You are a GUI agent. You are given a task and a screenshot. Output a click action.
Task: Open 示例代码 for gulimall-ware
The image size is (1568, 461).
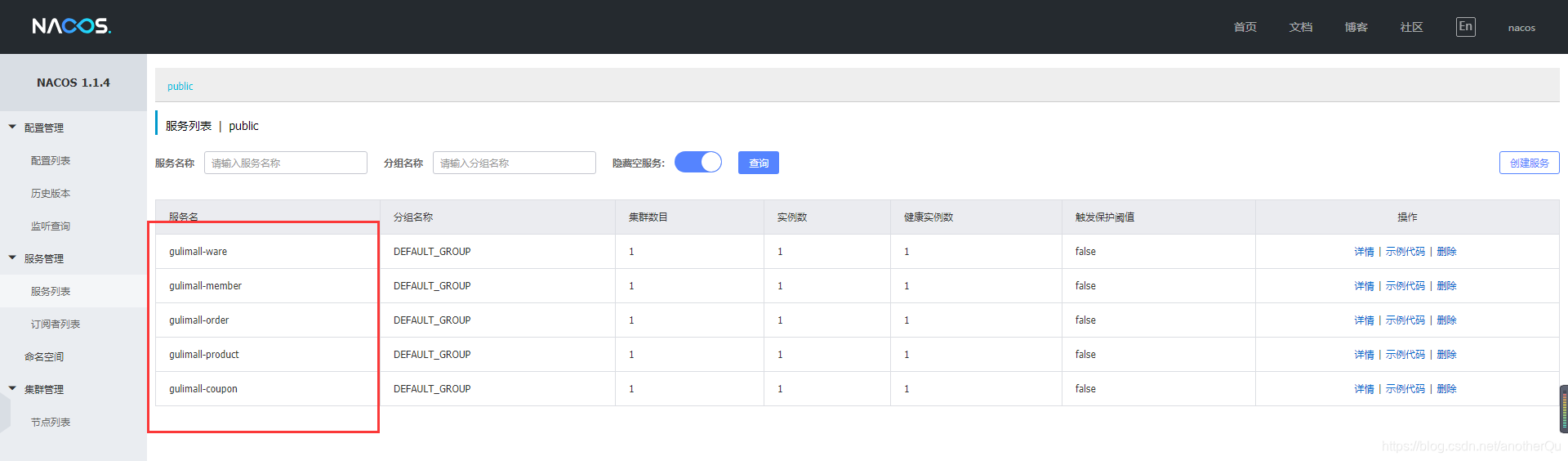pyautogui.click(x=1405, y=252)
